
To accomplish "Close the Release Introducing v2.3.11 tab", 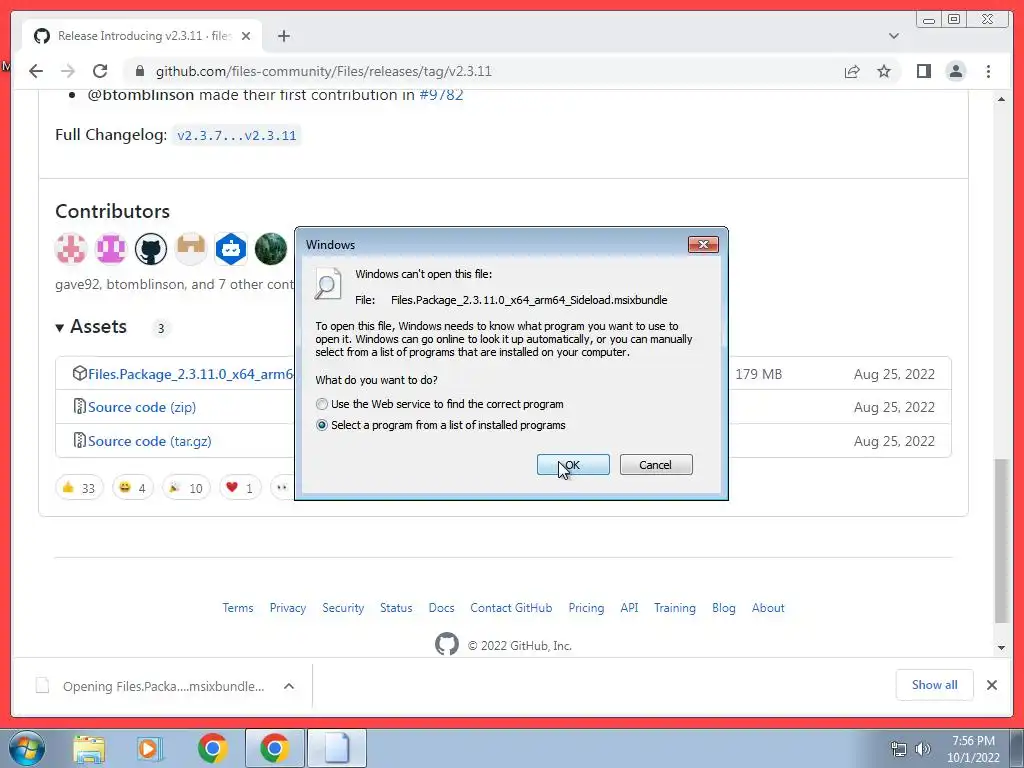I will pos(246,36).
